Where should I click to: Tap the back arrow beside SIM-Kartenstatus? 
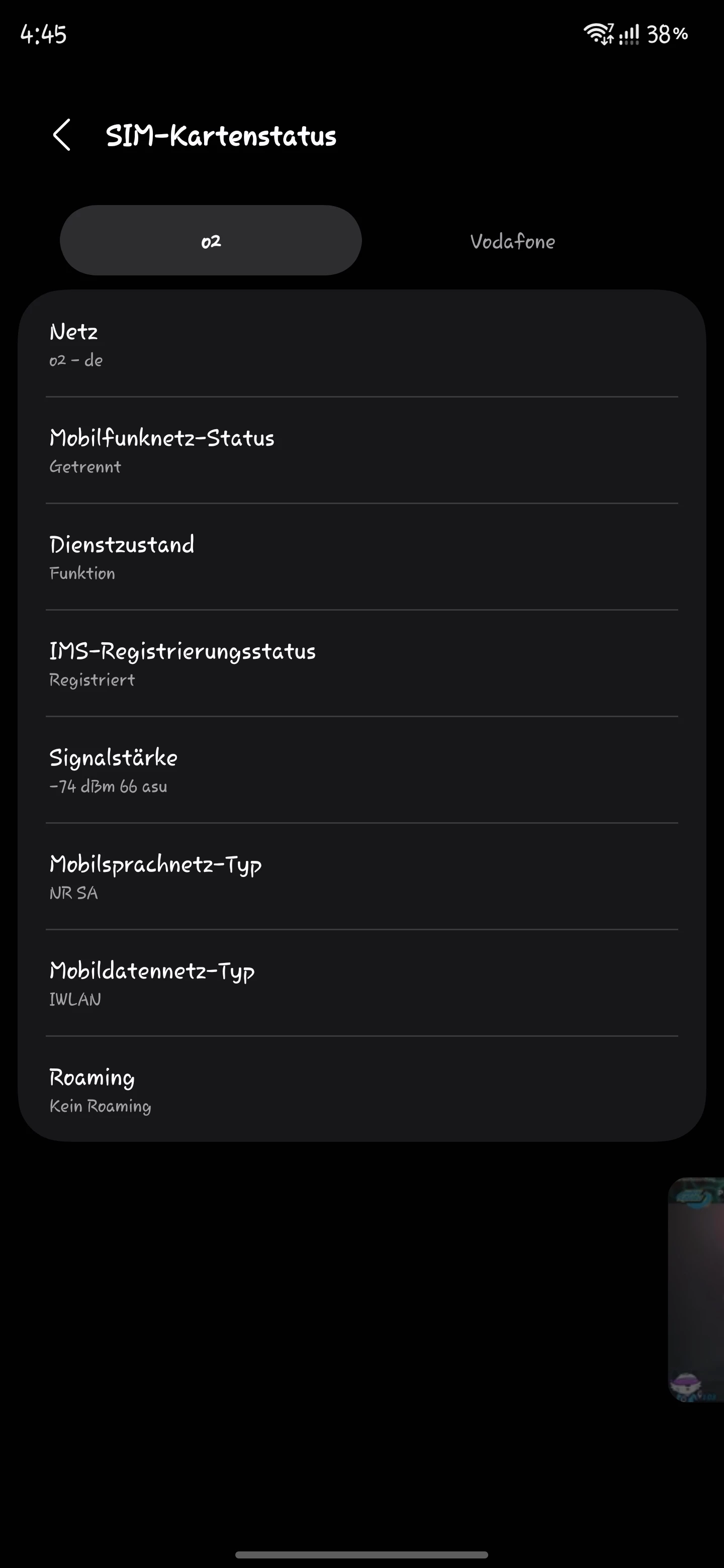(62, 135)
